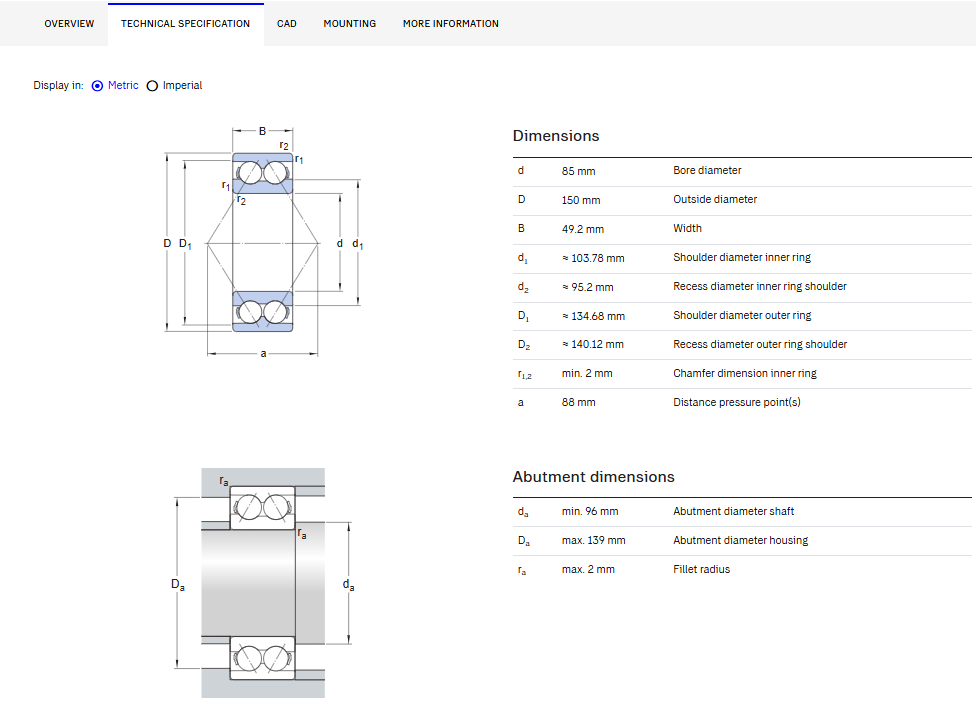This screenshot has width=976, height=702.
Task: Click the ≈ 103.78 mm value
Action: [x=593, y=258]
